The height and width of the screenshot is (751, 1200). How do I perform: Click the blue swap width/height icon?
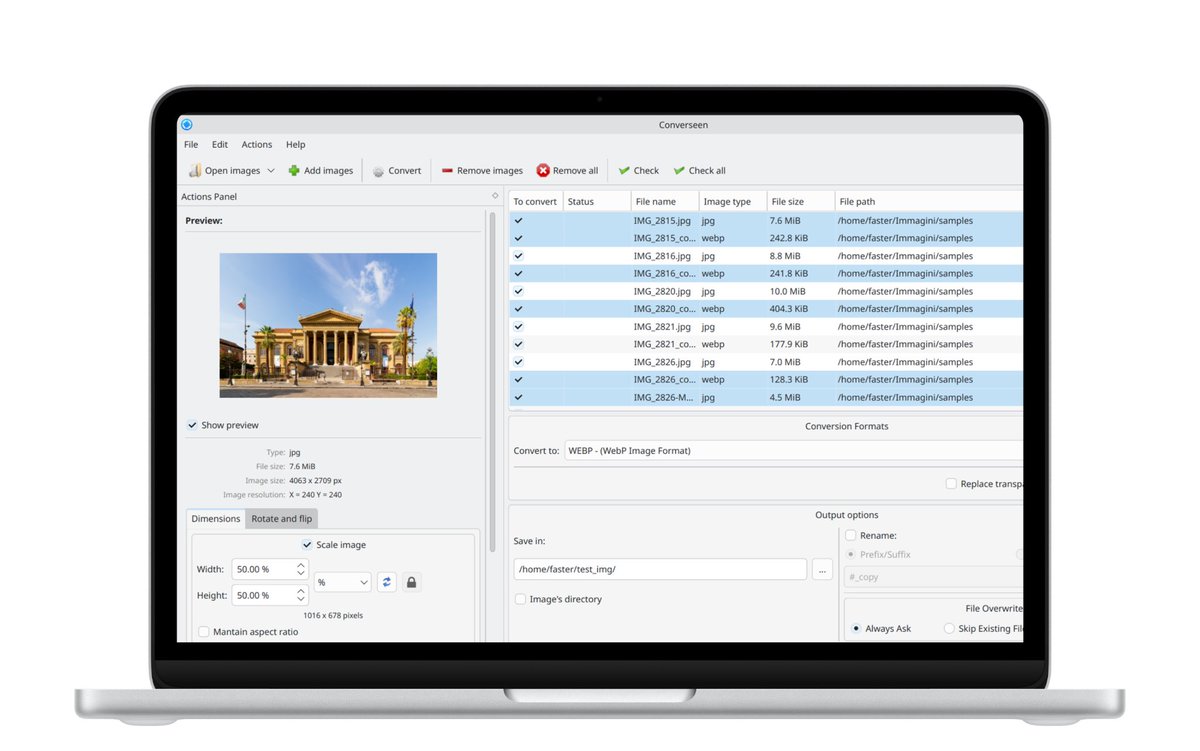[x=387, y=582]
